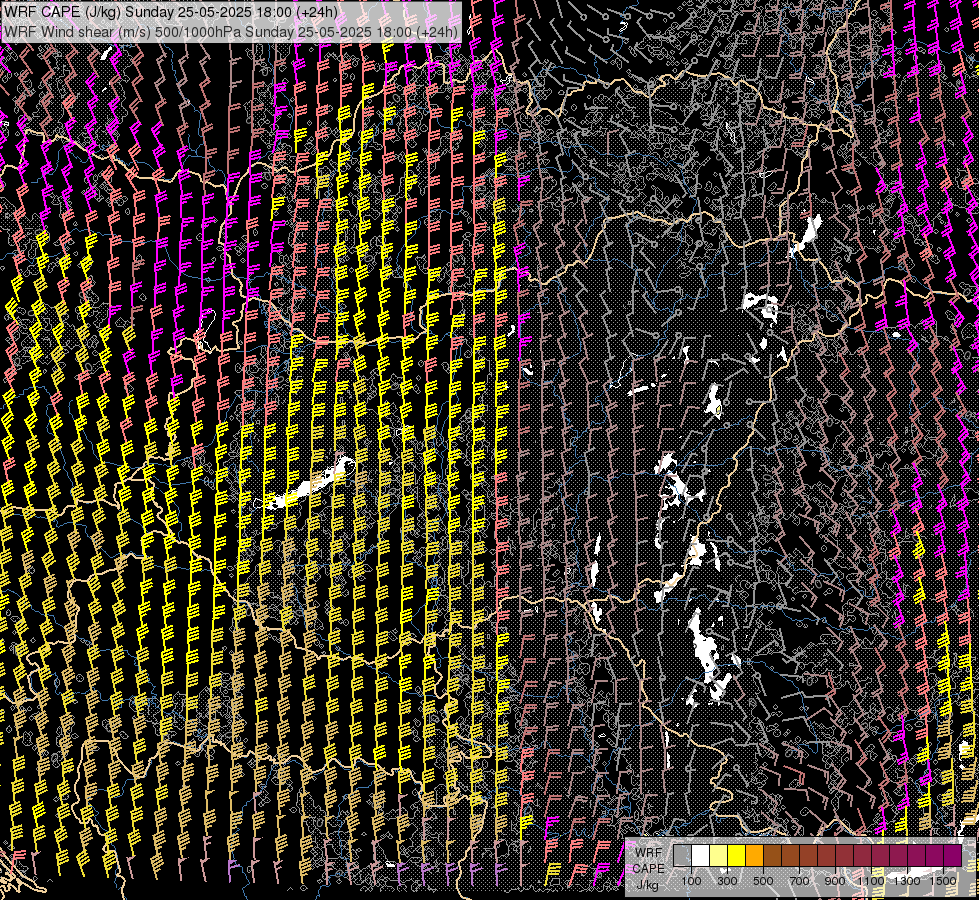
Task: Click the "CAPE" word in the legend
Action: [x=648, y=869]
